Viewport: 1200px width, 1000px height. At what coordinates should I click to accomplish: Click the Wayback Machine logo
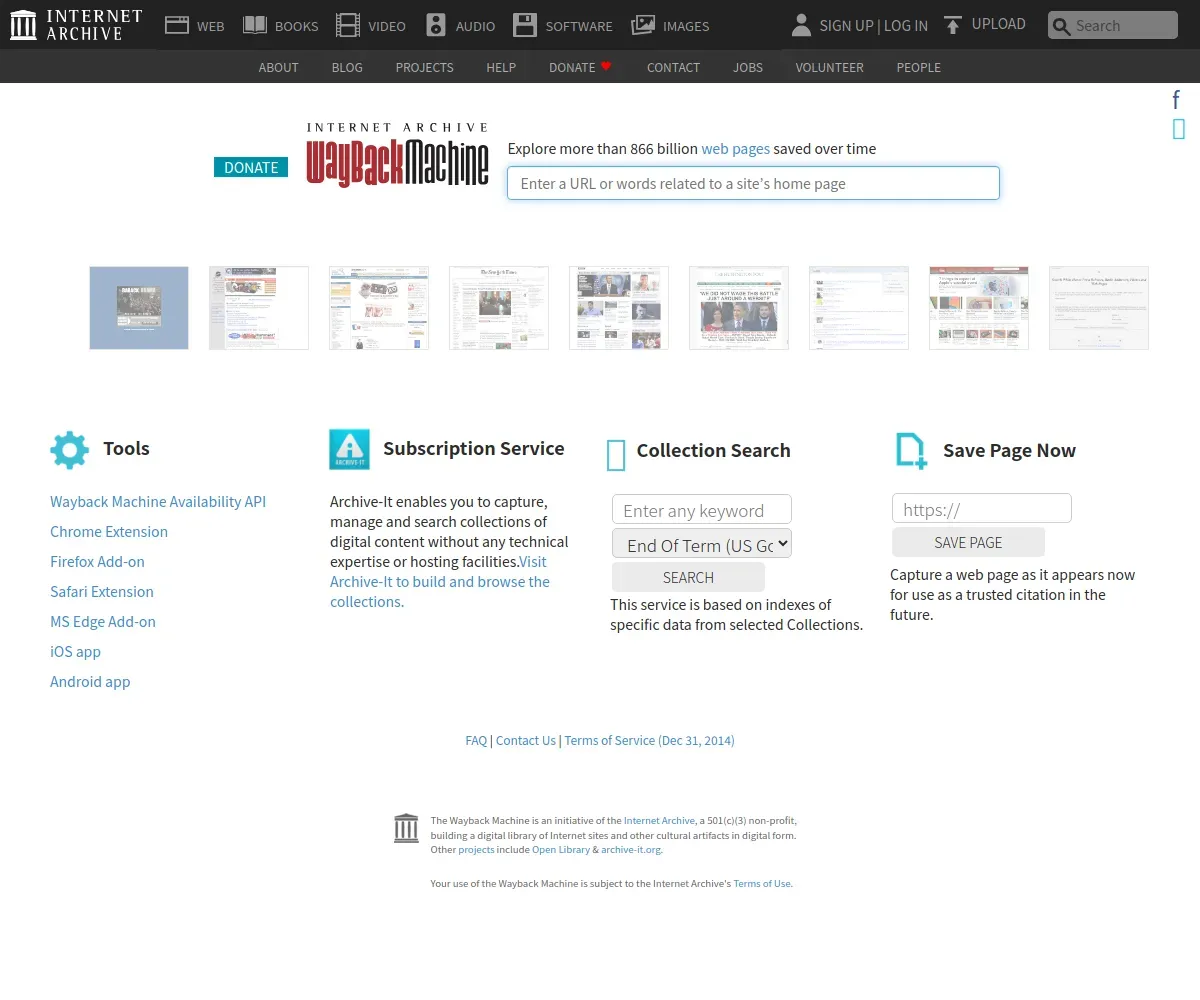[x=397, y=155]
